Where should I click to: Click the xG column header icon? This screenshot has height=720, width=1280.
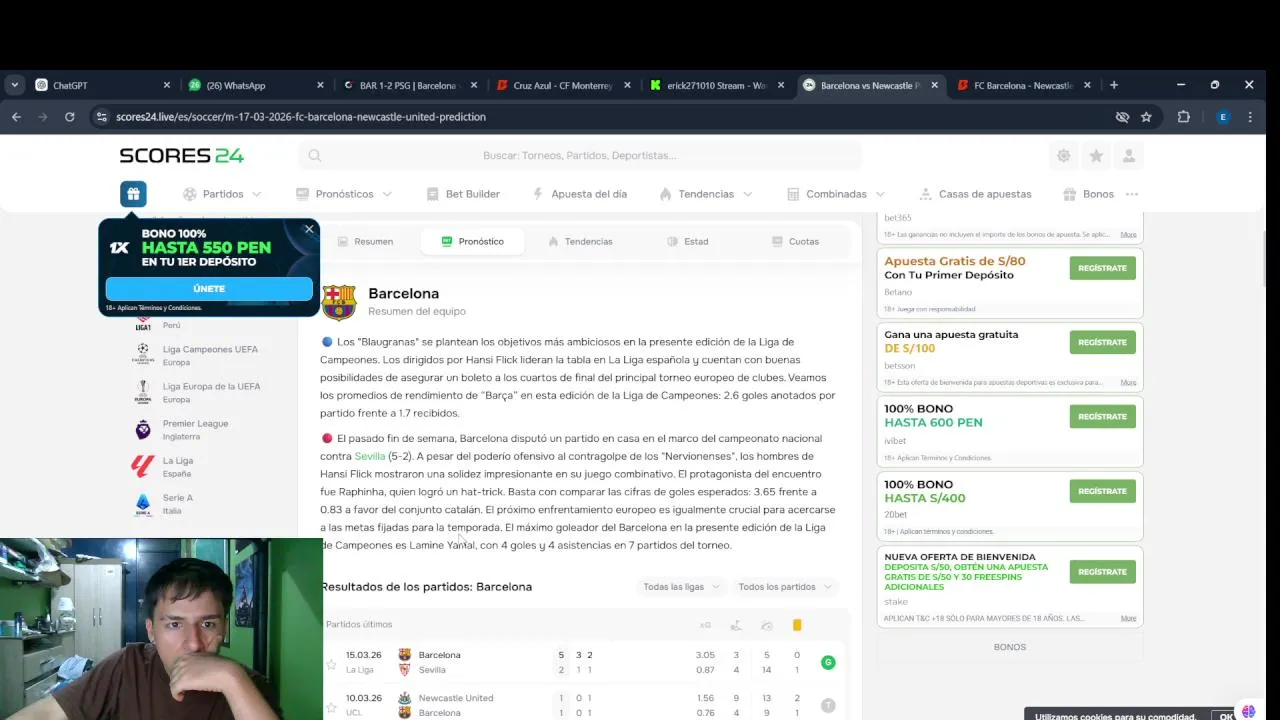705,625
